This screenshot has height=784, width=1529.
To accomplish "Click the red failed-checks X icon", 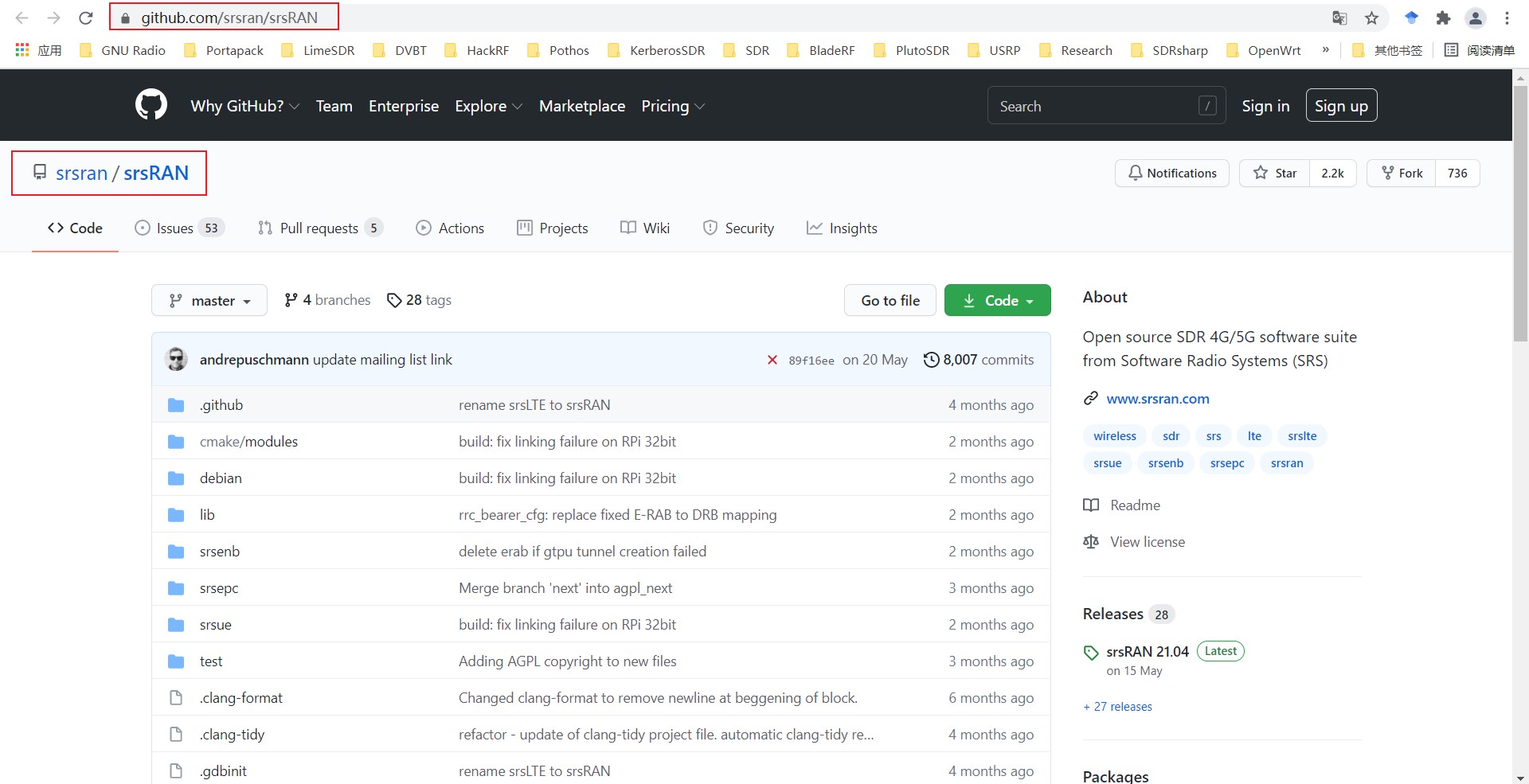I will (772, 360).
